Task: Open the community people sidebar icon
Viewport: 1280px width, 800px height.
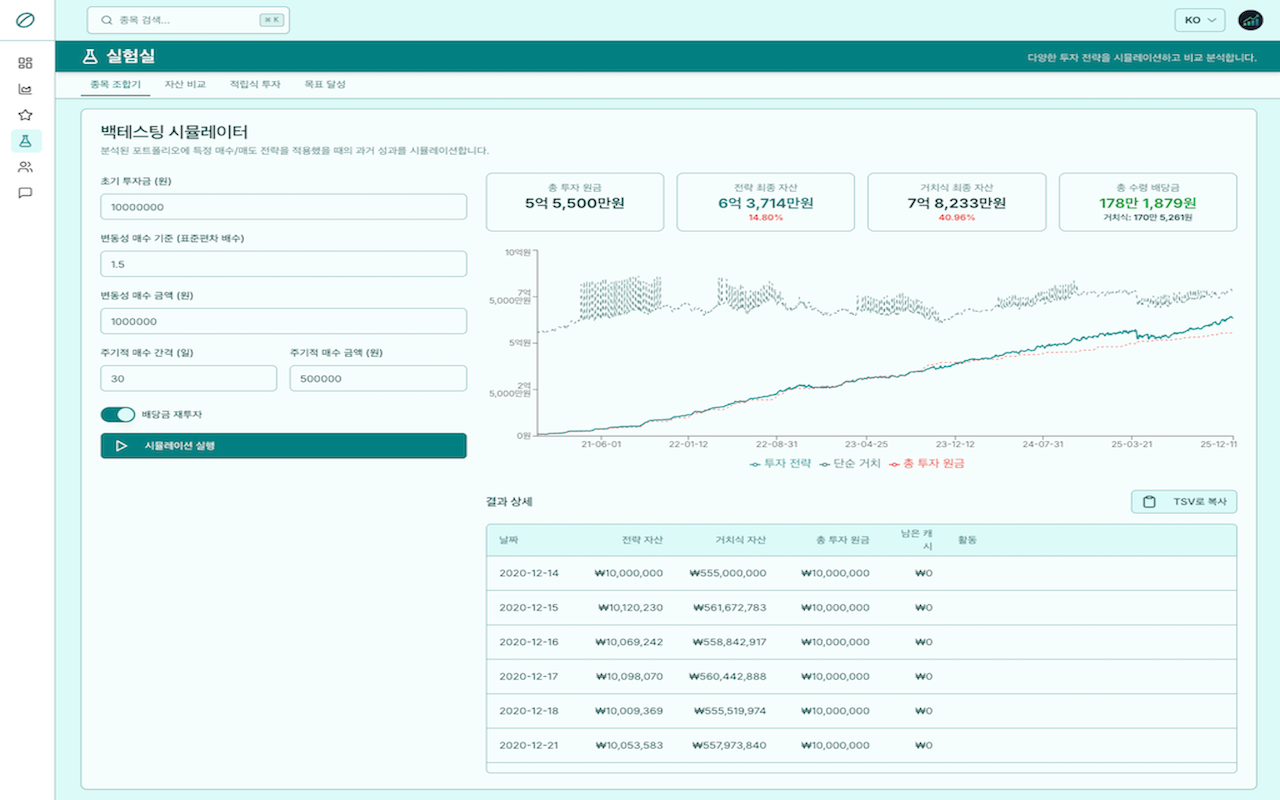Action: 26,167
